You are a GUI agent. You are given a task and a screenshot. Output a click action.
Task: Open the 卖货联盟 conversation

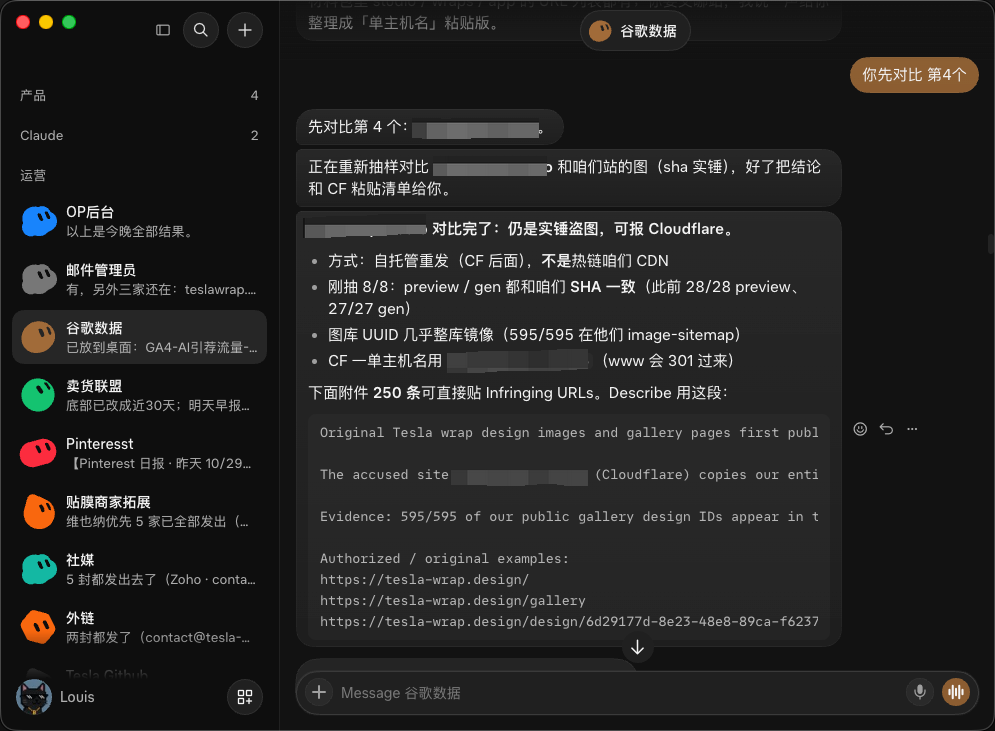[140, 395]
